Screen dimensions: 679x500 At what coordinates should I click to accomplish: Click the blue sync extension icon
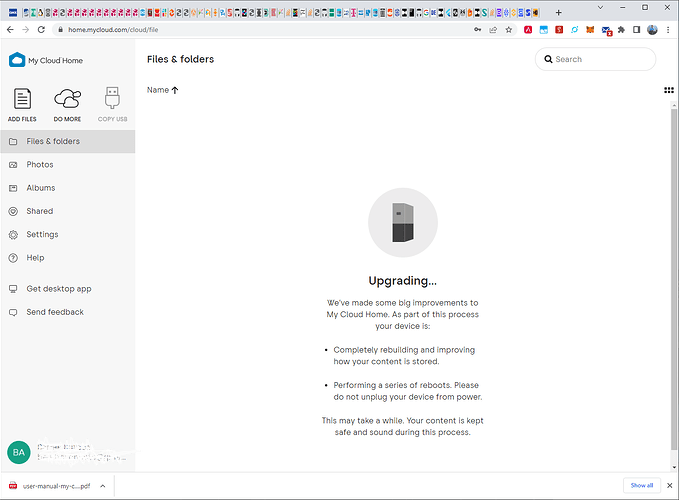point(575,29)
